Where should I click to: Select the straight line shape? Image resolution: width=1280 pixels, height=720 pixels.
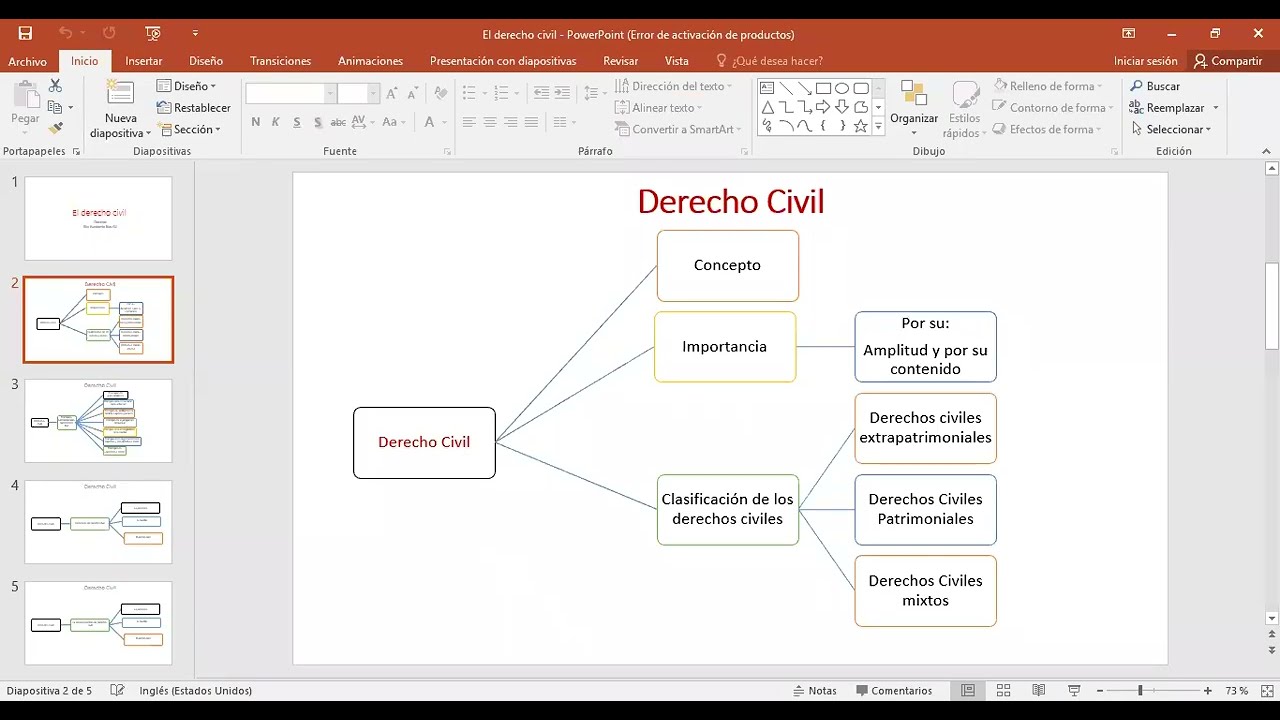[786, 88]
